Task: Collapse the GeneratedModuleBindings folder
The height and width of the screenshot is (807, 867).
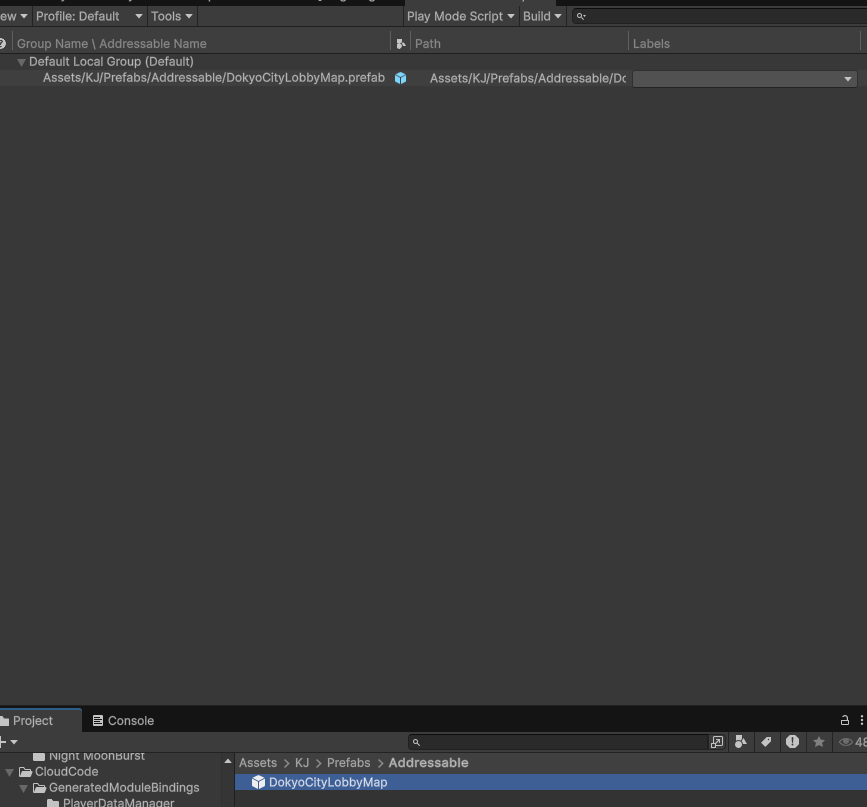Action: point(23,788)
